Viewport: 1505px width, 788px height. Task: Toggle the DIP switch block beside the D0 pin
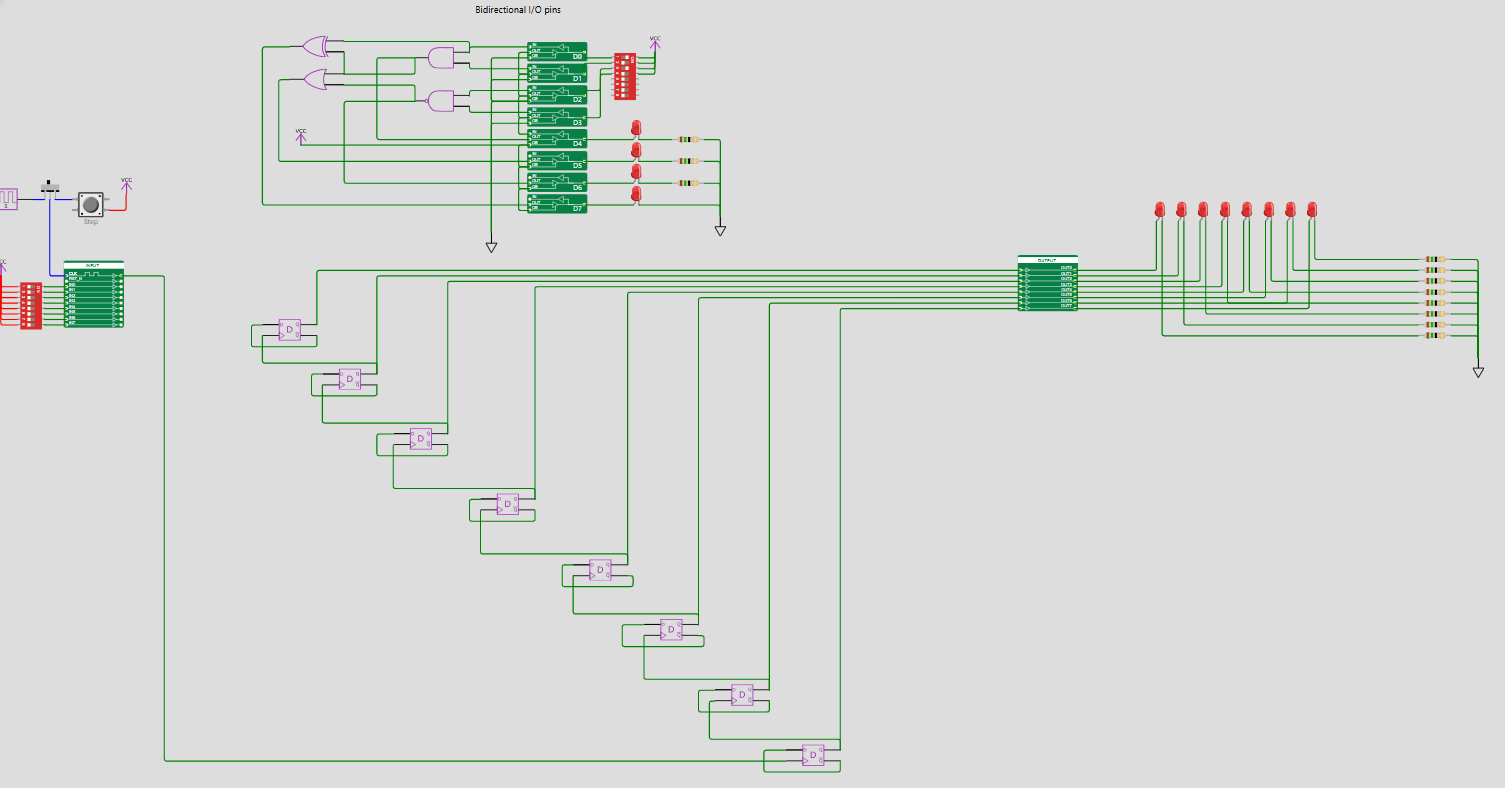tap(624, 76)
